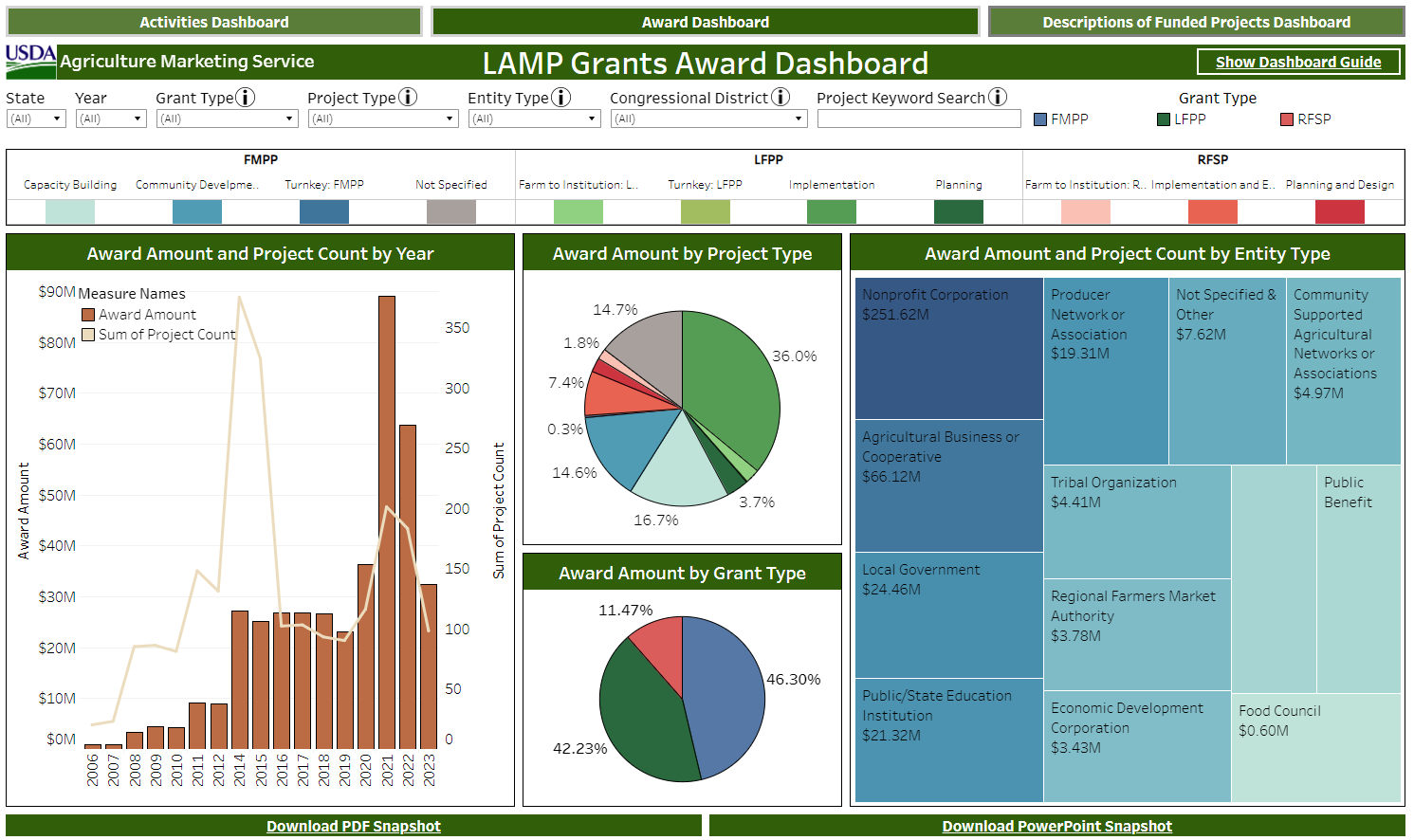Click the Sum of Project Count legend swatch

click(x=88, y=335)
